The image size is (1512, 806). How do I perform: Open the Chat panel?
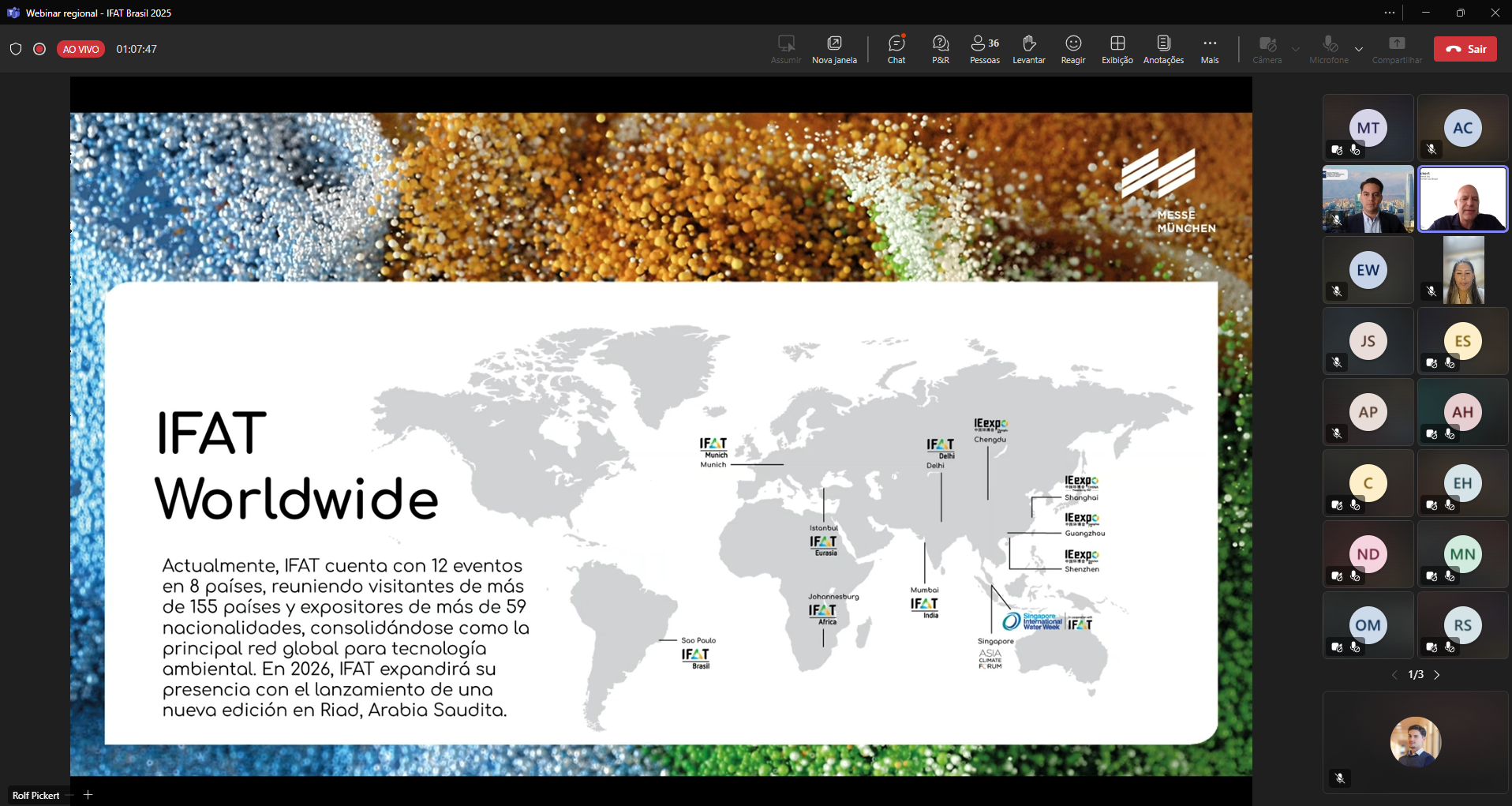[x=896, y=49]
